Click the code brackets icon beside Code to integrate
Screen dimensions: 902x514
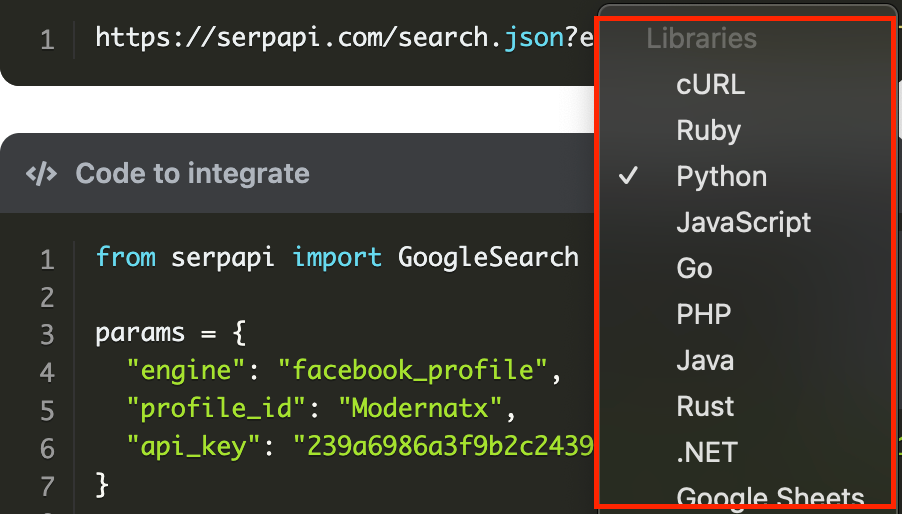(x=41, y=174)
